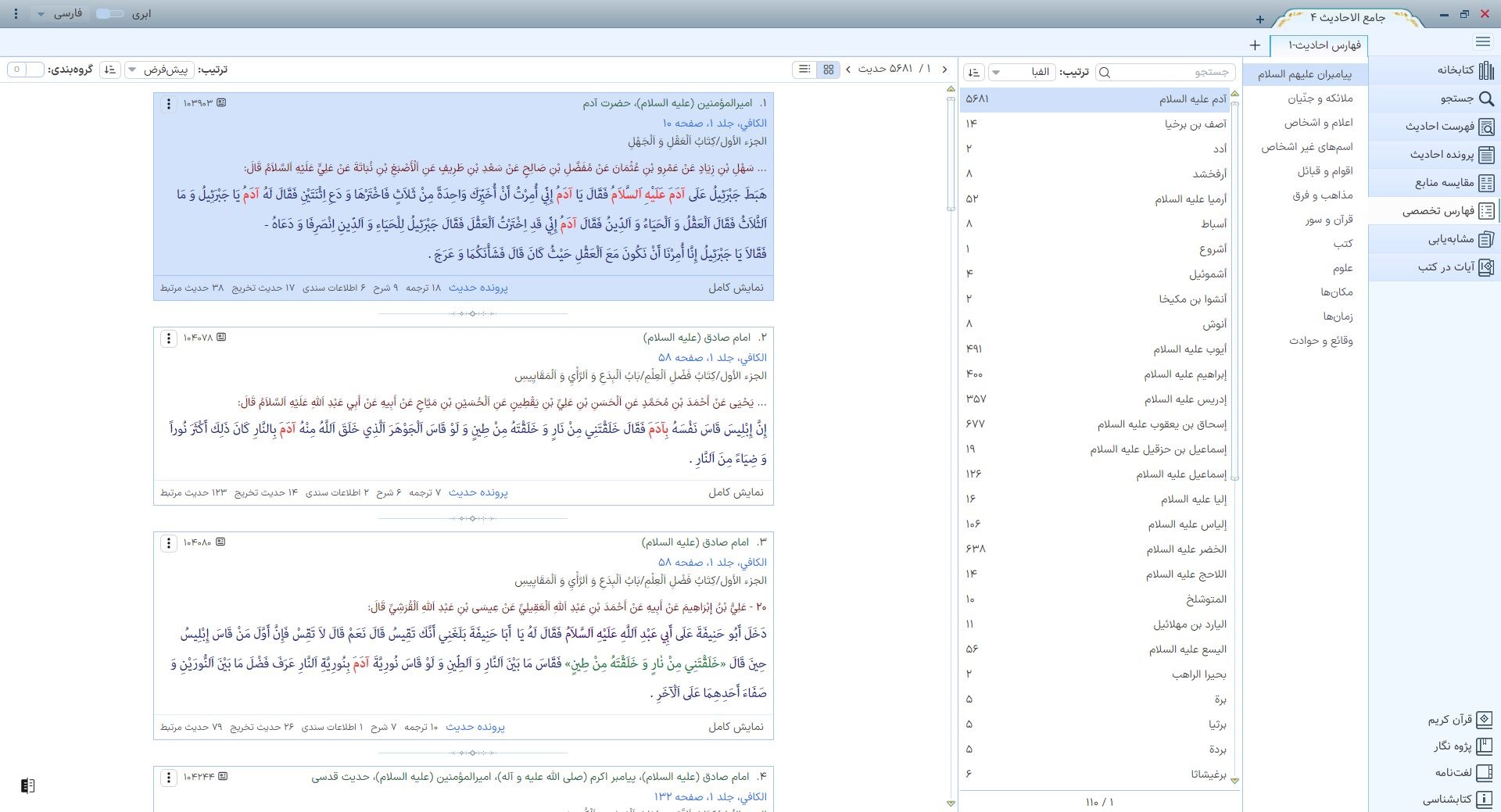Open the فارسی language dropdown
This screenshot has width=1501, height=812.
[59, 14]
